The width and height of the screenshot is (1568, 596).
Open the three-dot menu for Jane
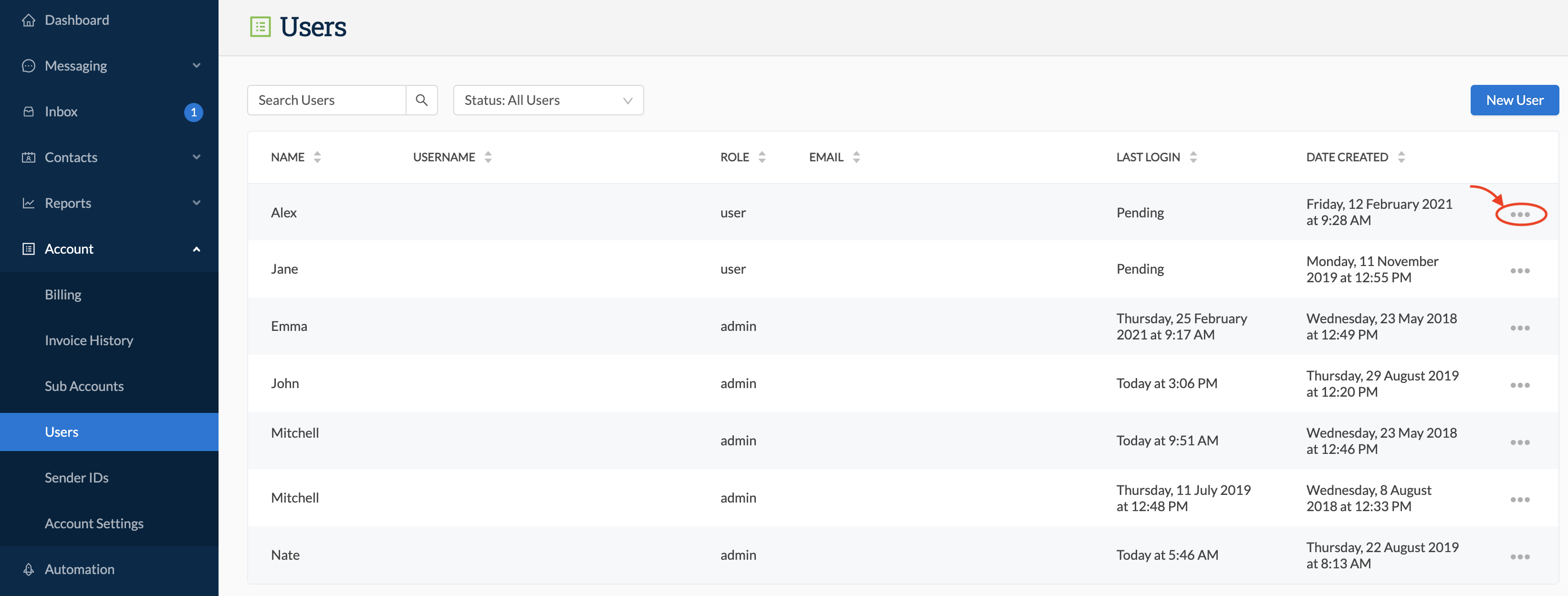(x=1520, y=271)
